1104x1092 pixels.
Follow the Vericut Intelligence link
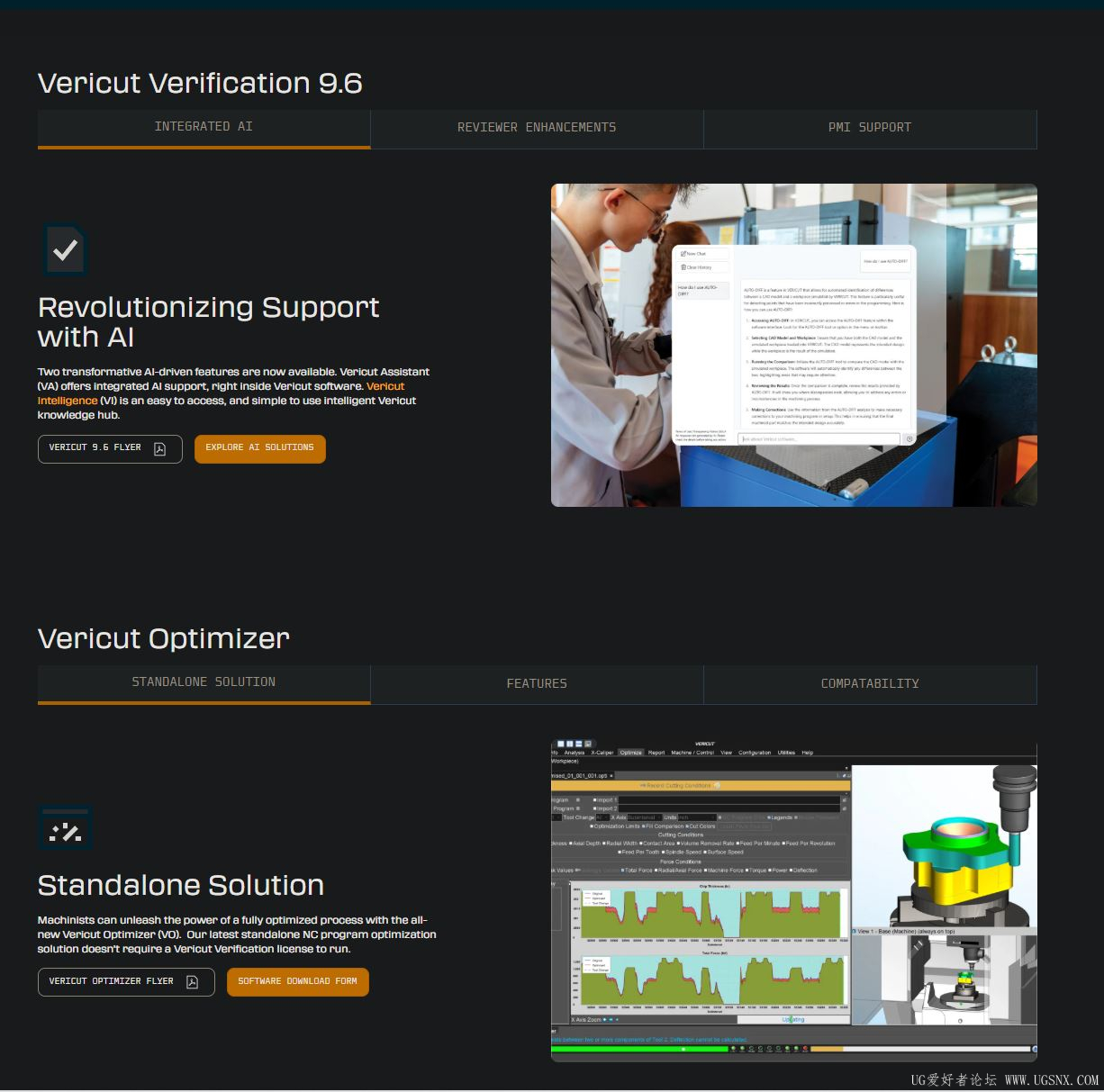[x=221, y=393]
